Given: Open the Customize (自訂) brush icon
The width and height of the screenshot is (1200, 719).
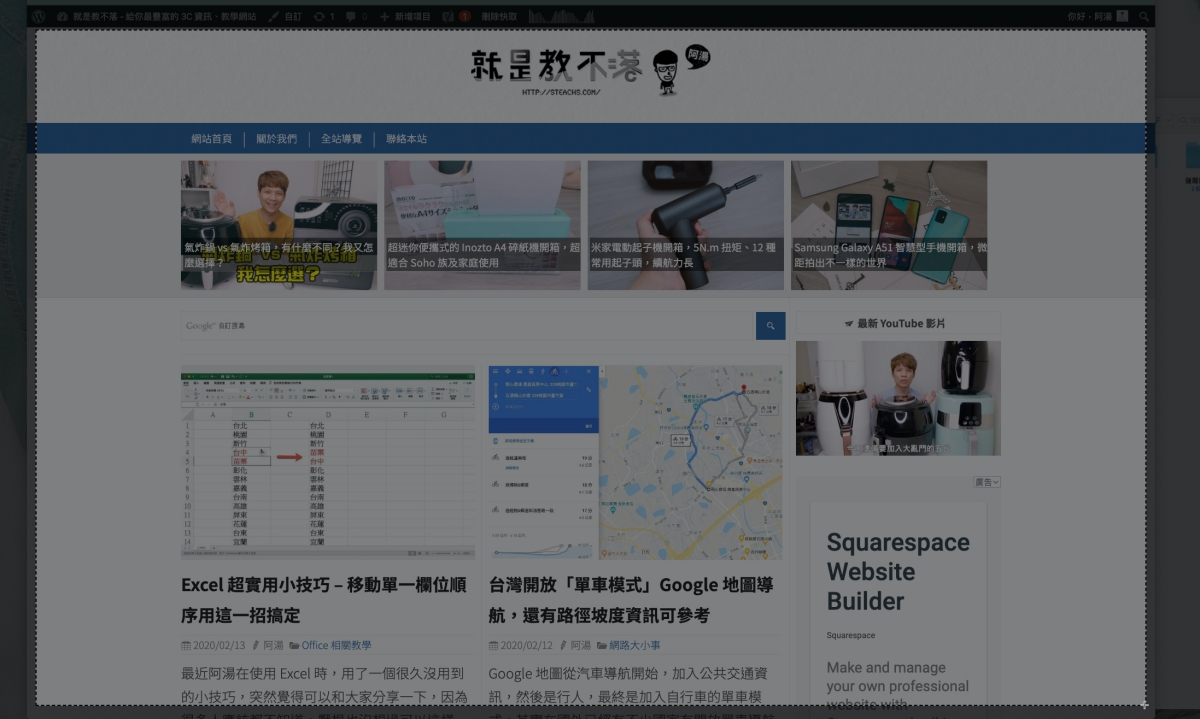Looking at the screenshot, I should pyautogui.click(x=285, y=17).
